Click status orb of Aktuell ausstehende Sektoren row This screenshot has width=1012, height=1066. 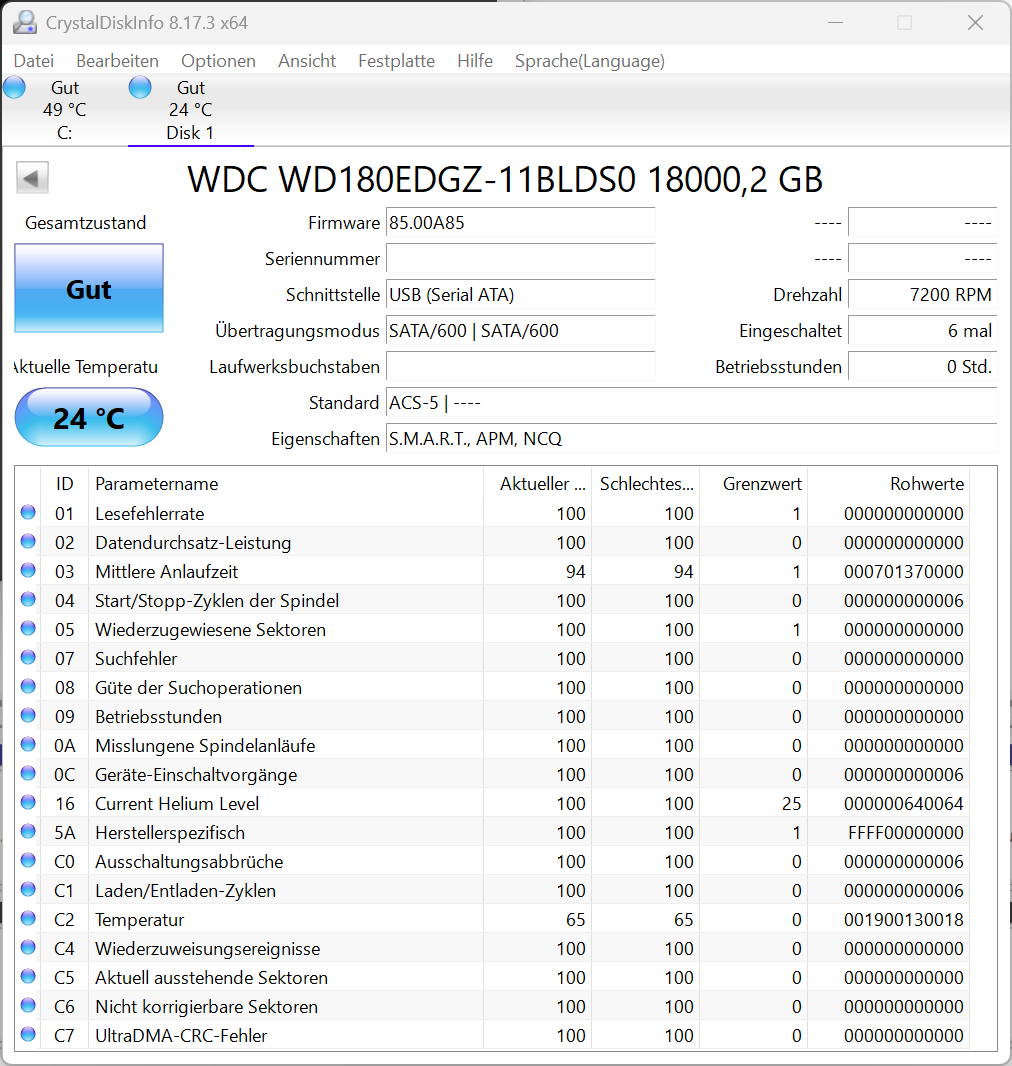(28, 977)
